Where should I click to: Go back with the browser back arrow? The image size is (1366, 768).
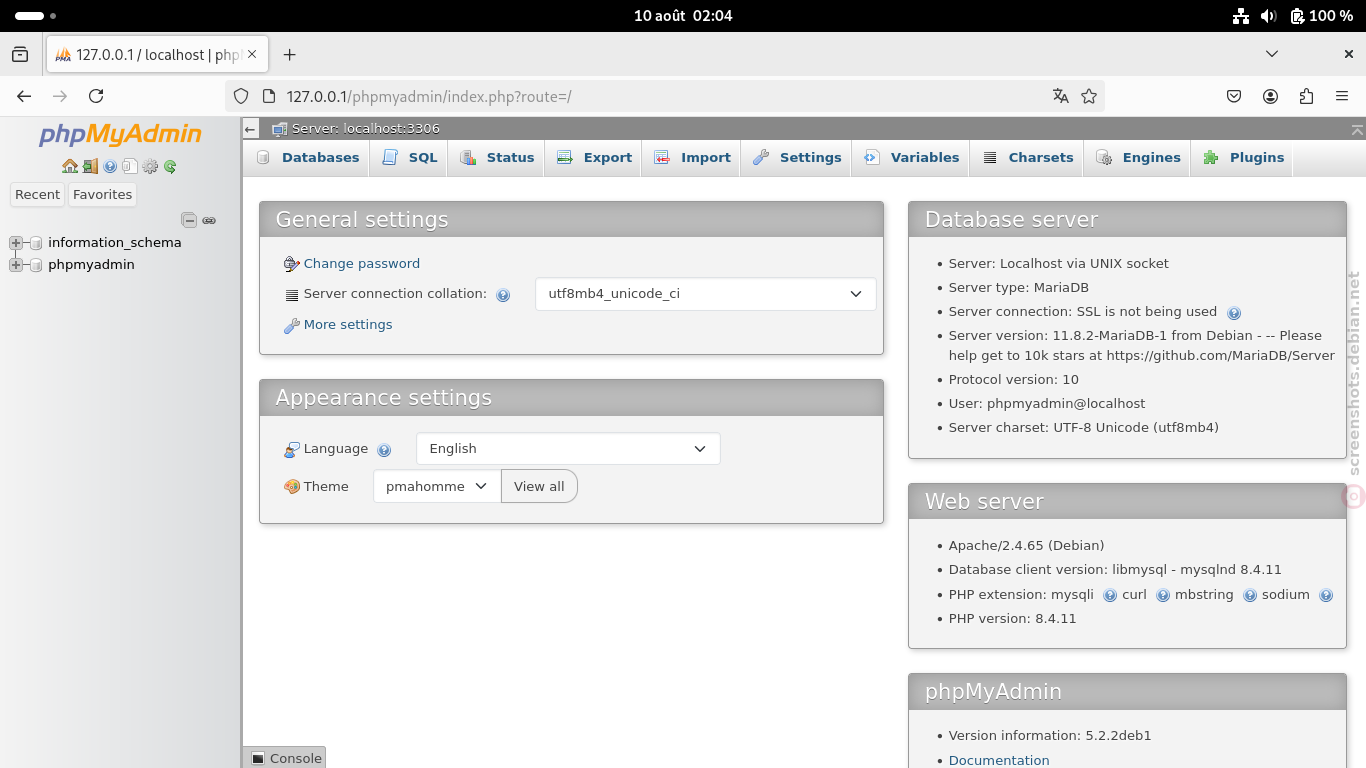pos(24,96)
